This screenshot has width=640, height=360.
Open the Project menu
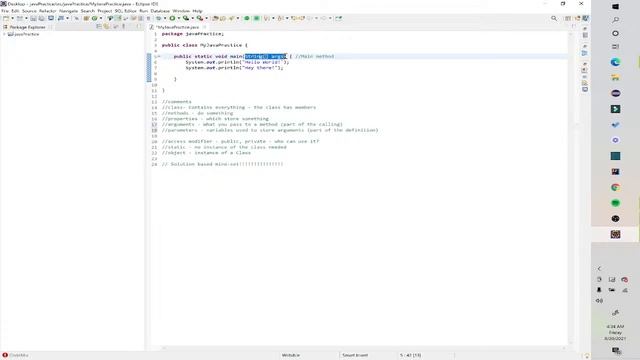pos(104,11)
